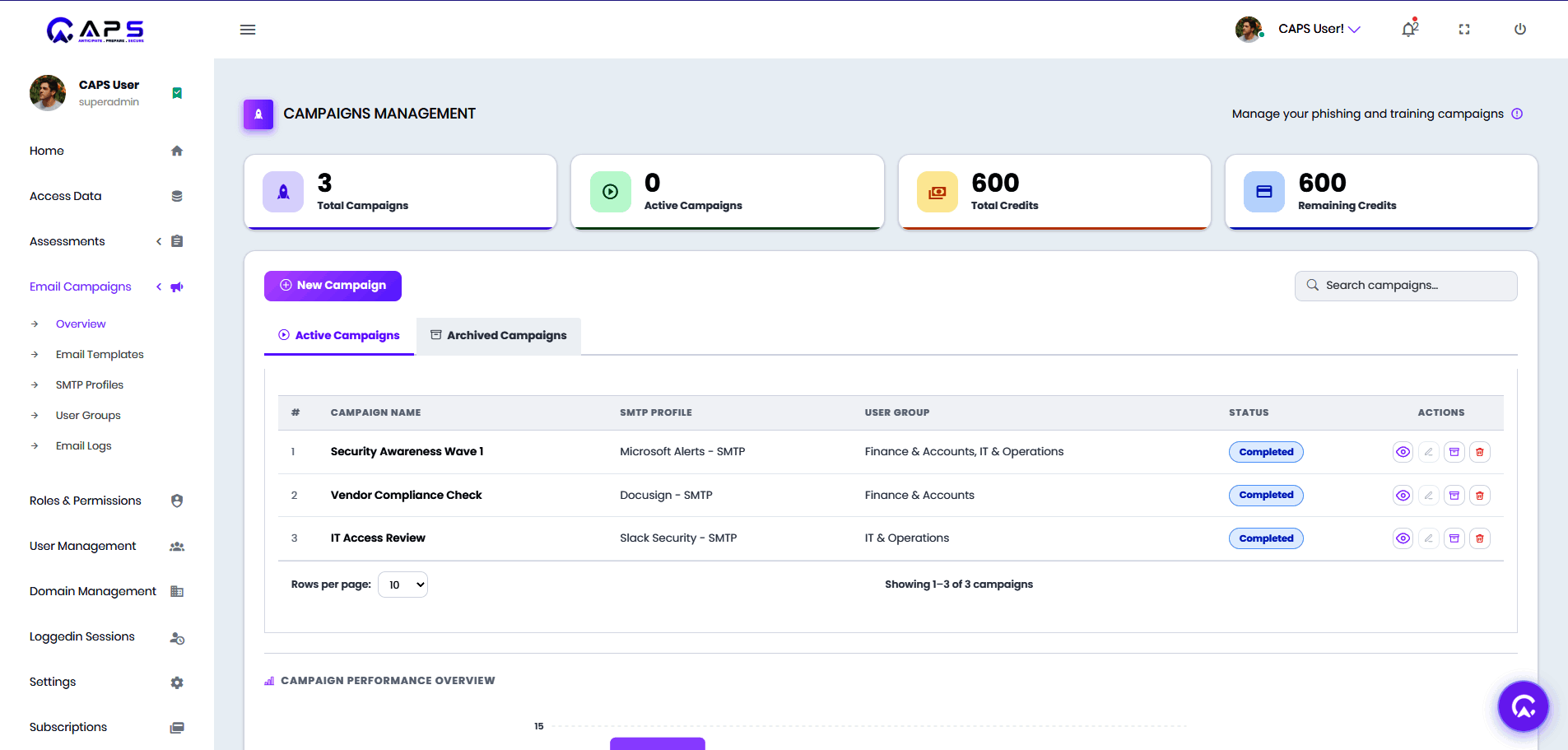Toggle fullscreen mode icon in header
1568x750 pixels.
pyautogui.click(x=1464, y=30)
